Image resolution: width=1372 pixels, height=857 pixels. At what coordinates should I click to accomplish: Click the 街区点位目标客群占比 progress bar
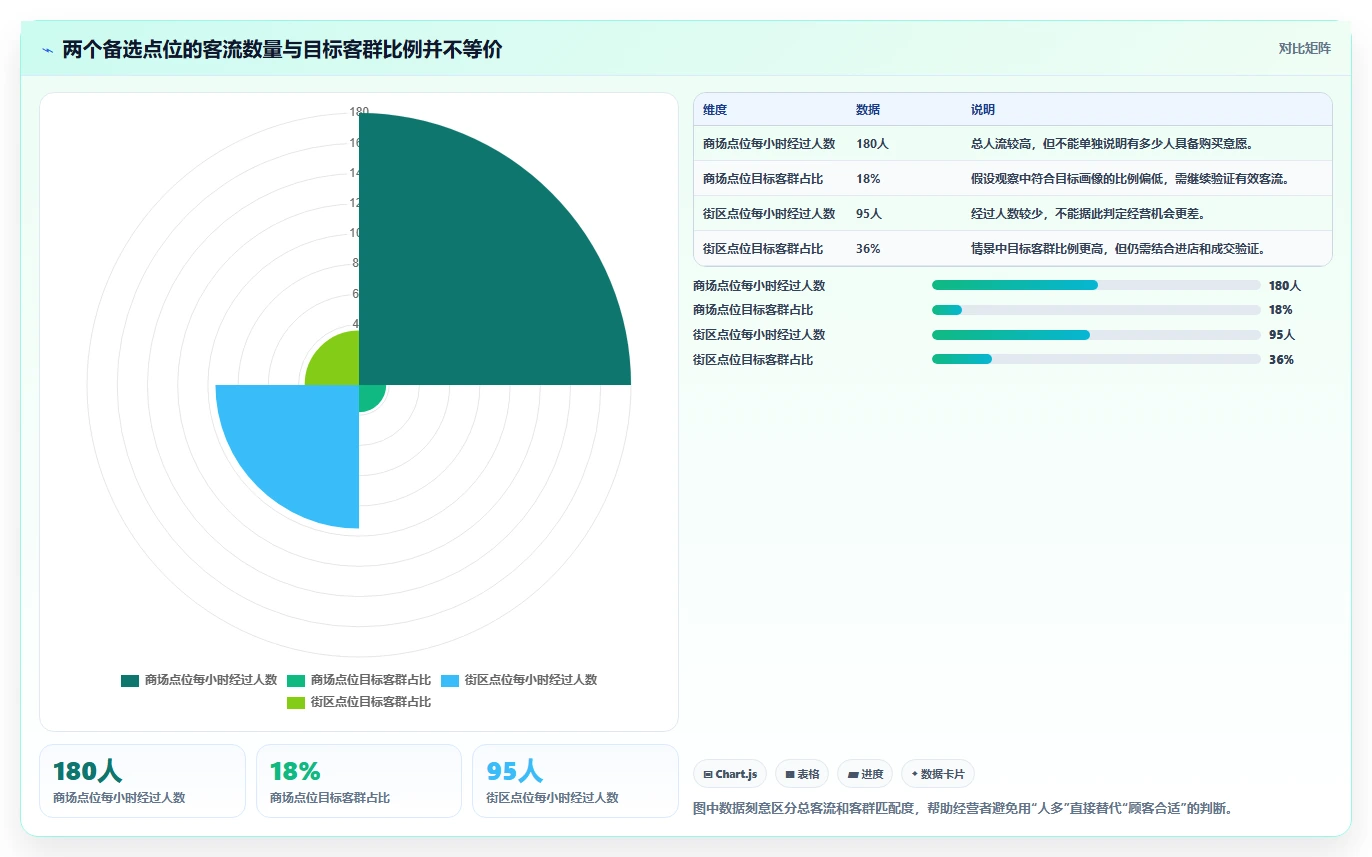click(1096, 360)
